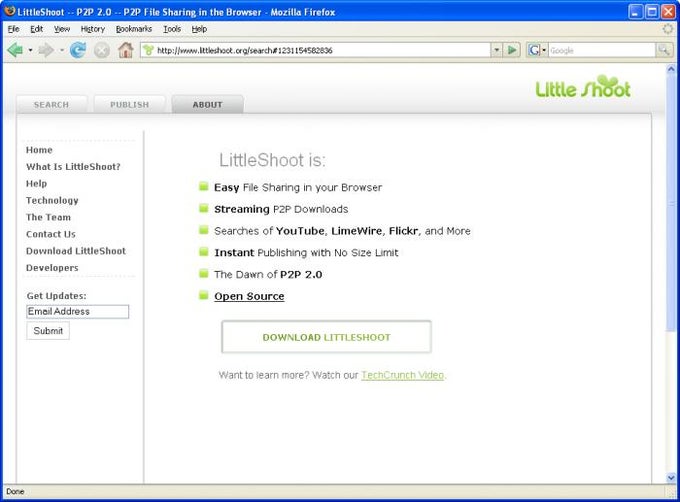Open The Team sidebar link
The width and height of the screenshot is (680, 502).
pyautogui.click(x=48, y=217)
